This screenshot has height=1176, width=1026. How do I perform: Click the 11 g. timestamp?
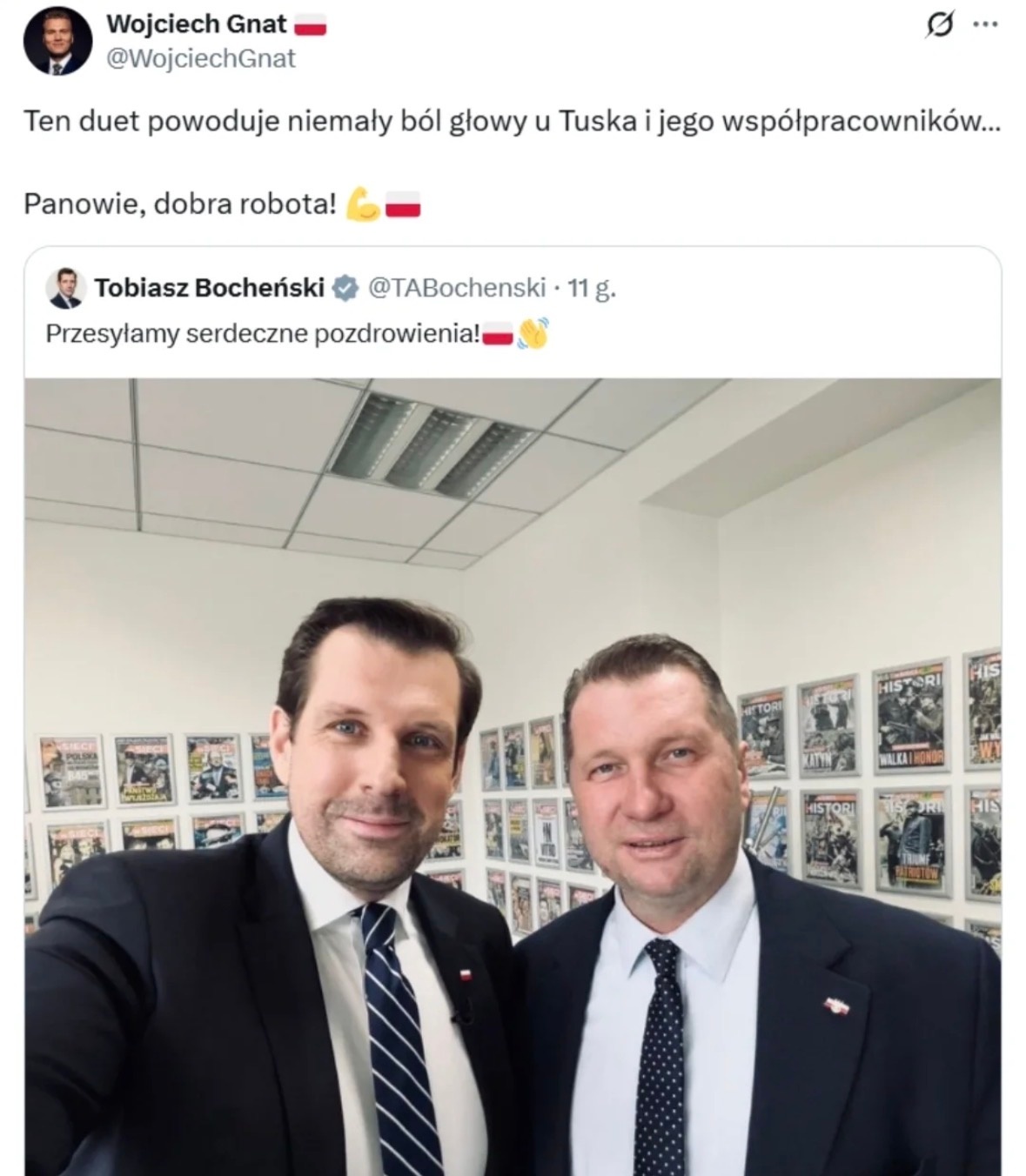click(x=591, y=288)
